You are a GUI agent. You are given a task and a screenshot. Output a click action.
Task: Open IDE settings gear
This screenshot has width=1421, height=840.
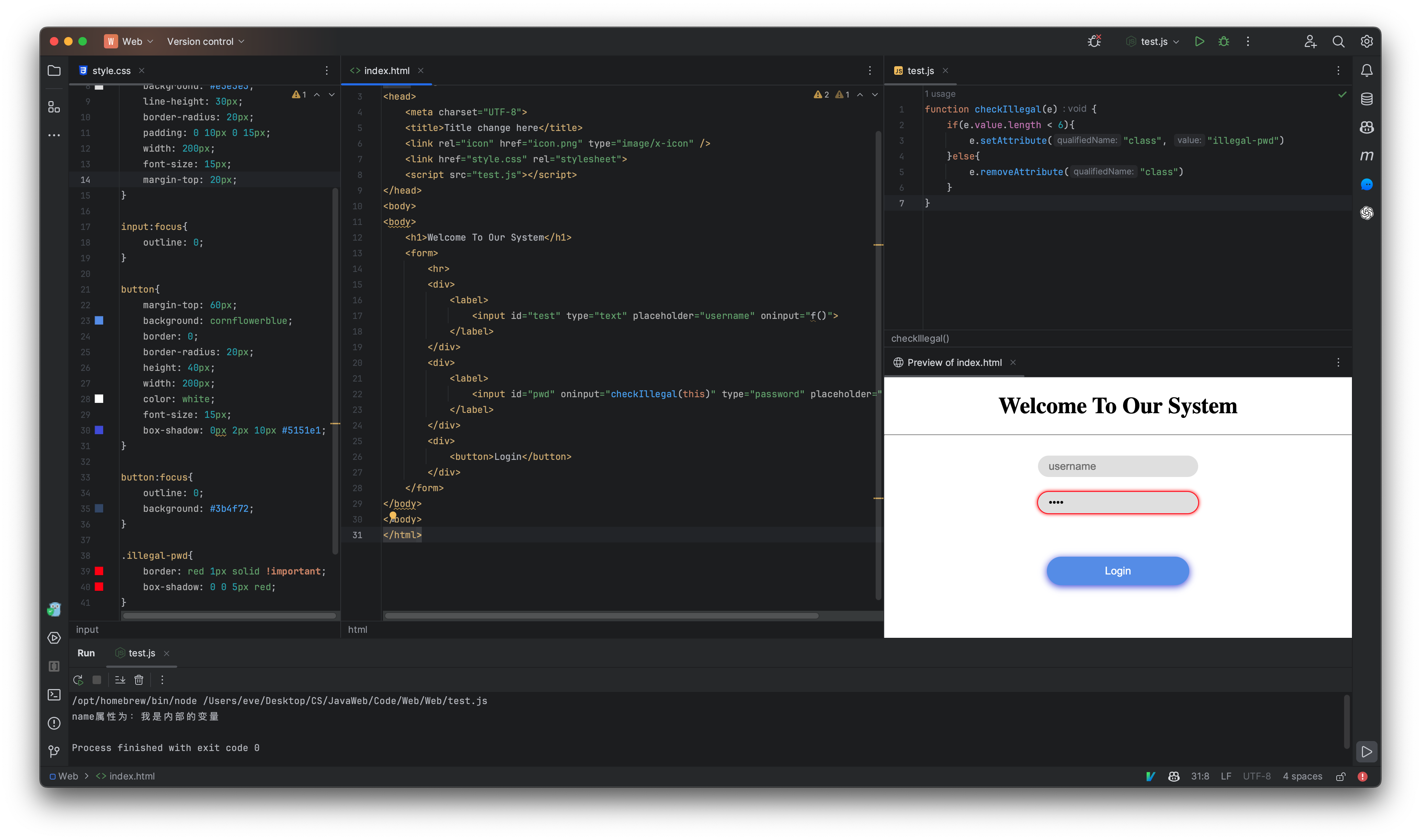(x=1367, y=41)
